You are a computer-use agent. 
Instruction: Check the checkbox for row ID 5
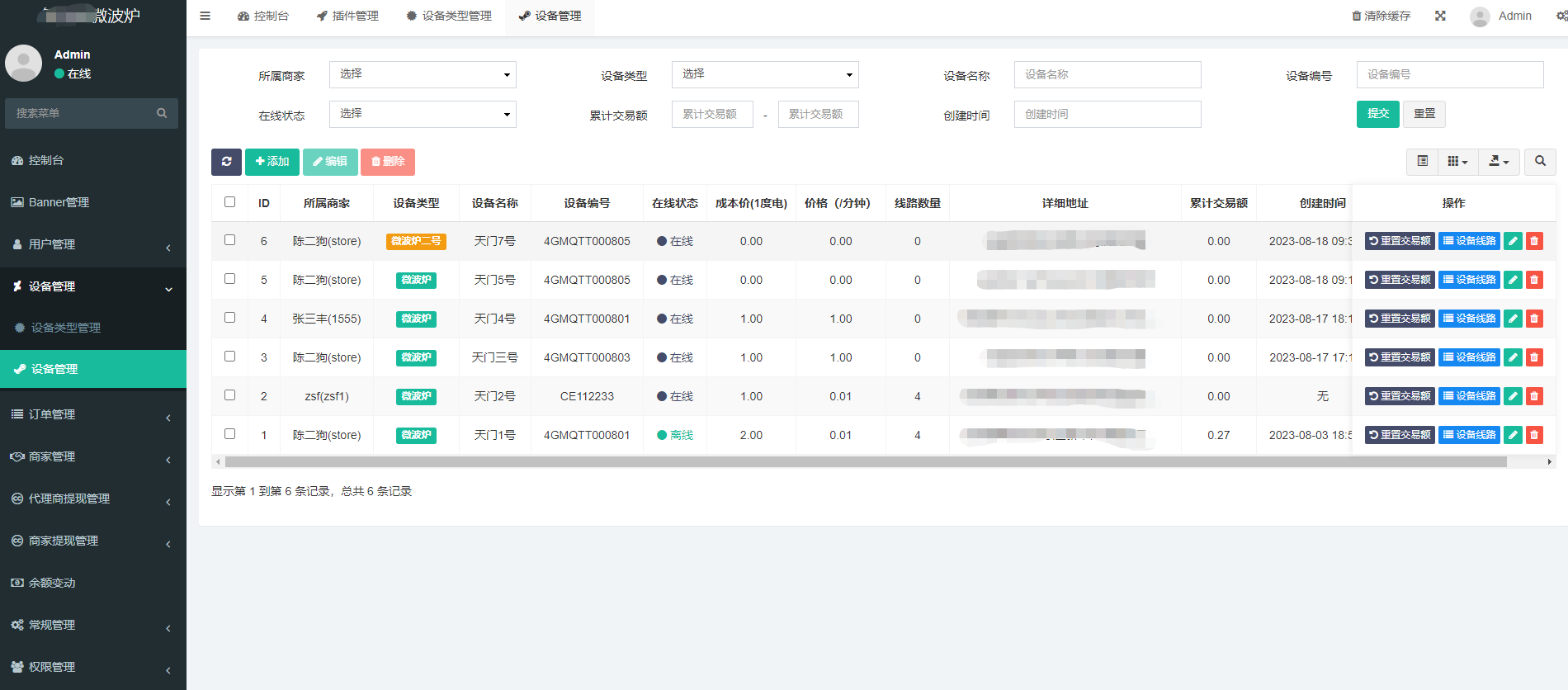[229, 279]
